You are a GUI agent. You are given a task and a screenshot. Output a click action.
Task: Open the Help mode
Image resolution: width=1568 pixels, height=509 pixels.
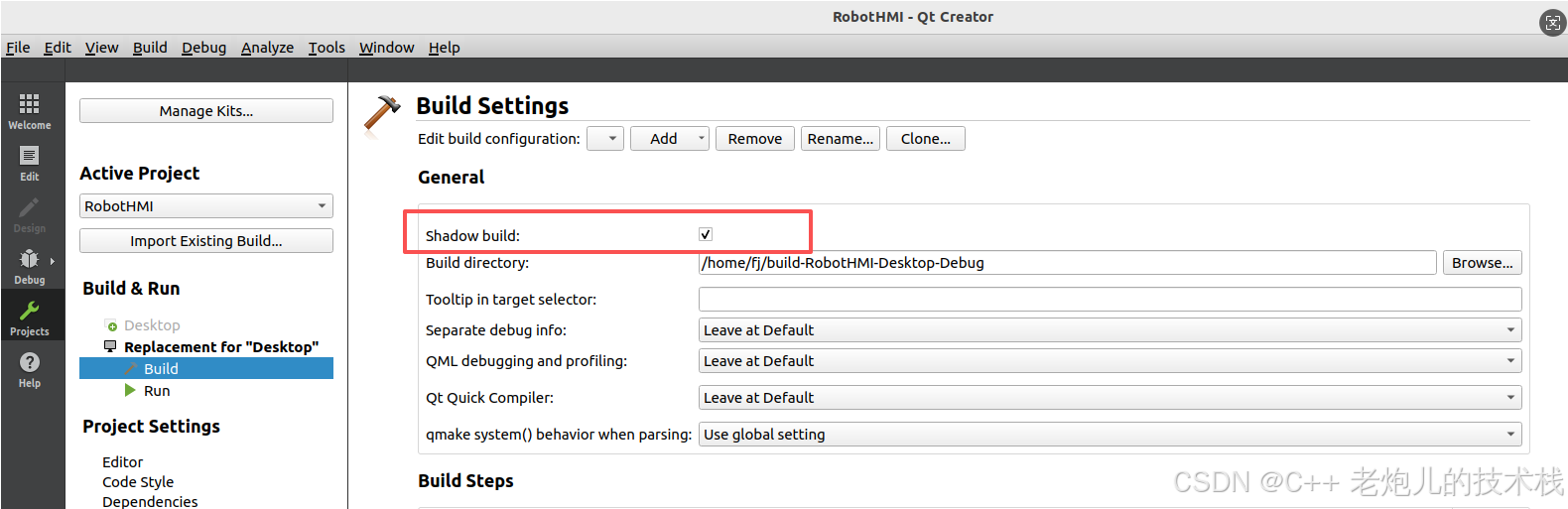pos(30,369)
